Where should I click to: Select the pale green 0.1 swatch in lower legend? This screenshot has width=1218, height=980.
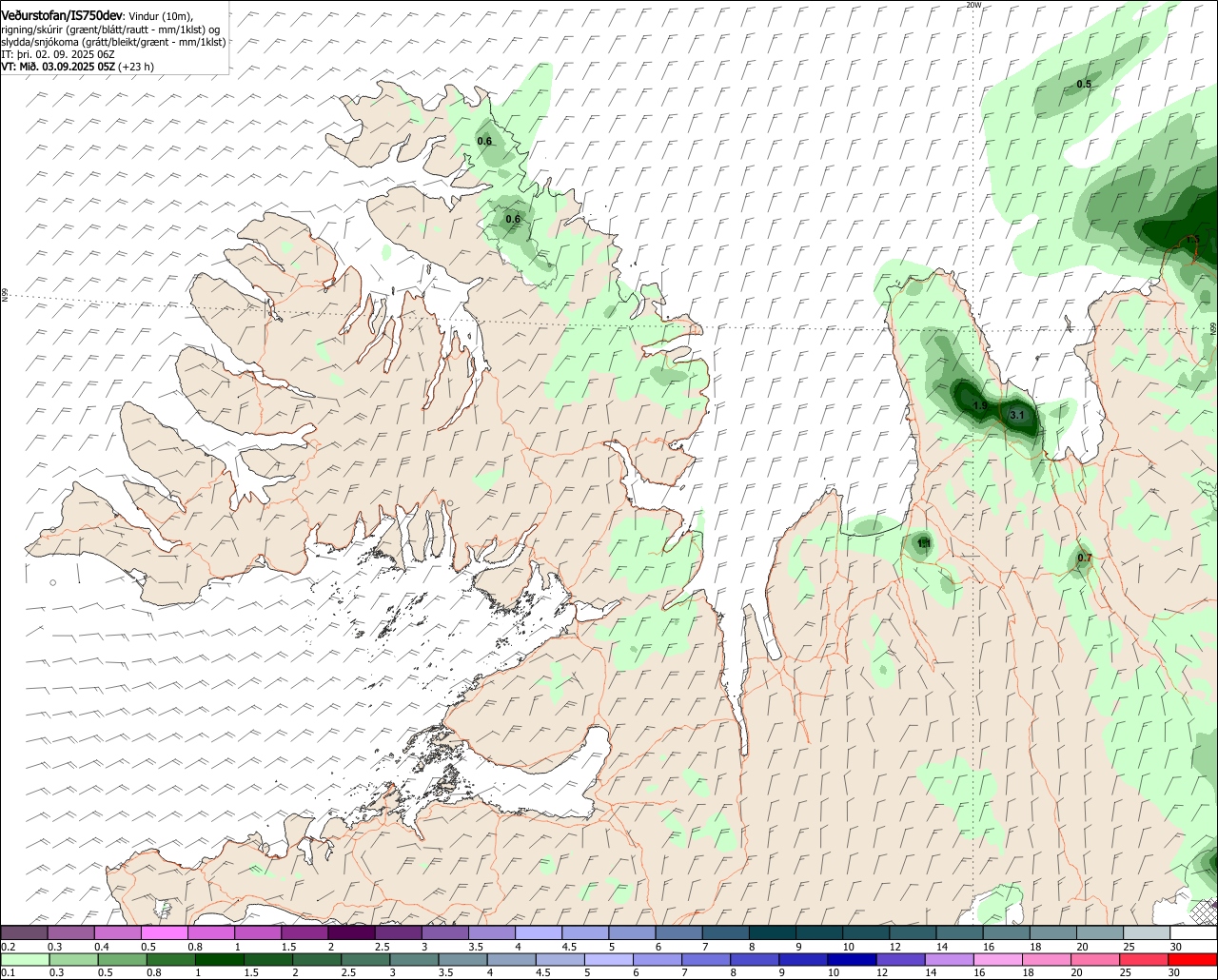pos(25,959)
